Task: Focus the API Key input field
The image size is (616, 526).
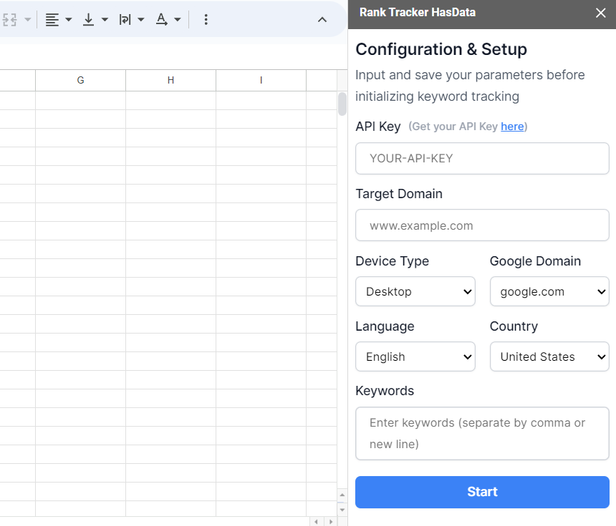Action: (x=482, y=159)
